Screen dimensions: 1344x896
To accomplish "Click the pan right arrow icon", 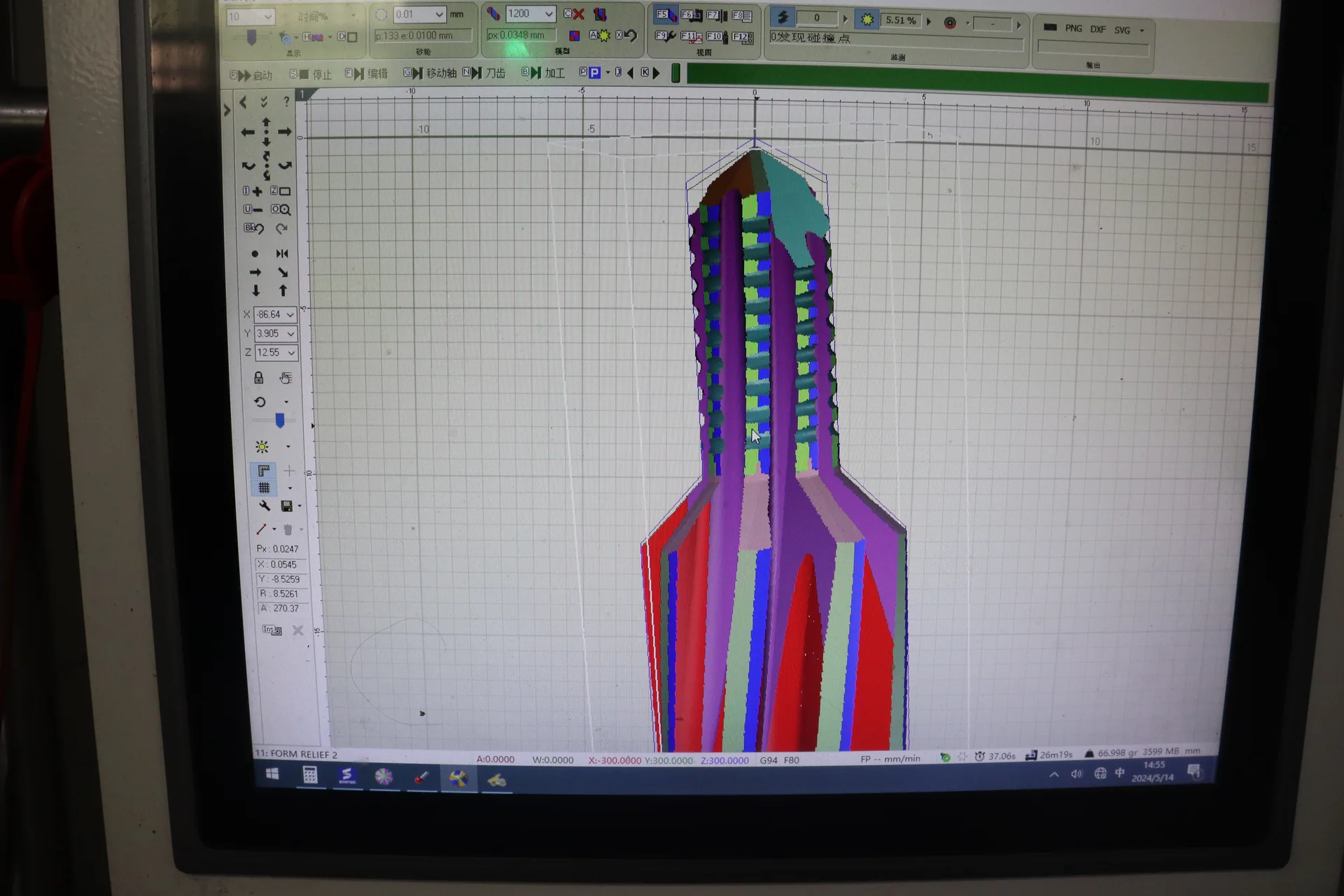I will pos(284,131).
